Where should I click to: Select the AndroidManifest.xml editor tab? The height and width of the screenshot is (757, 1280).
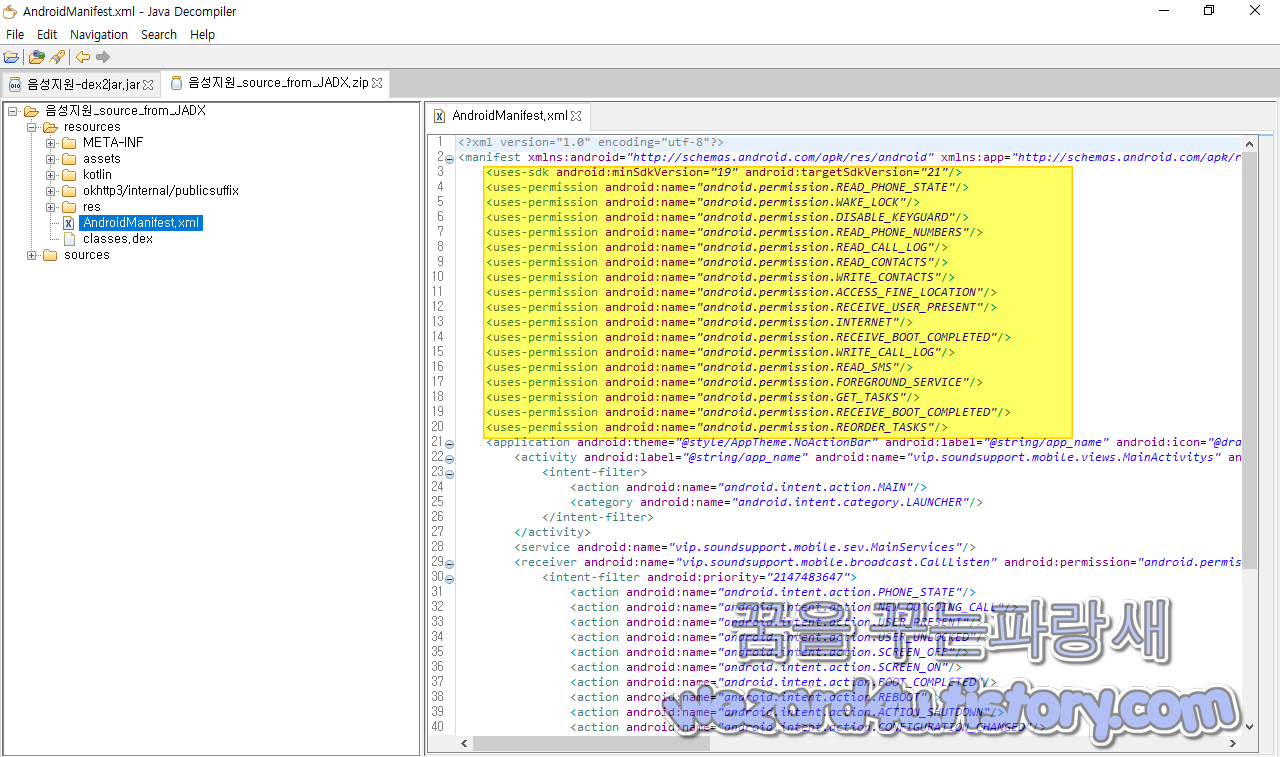tap(509, 116)
